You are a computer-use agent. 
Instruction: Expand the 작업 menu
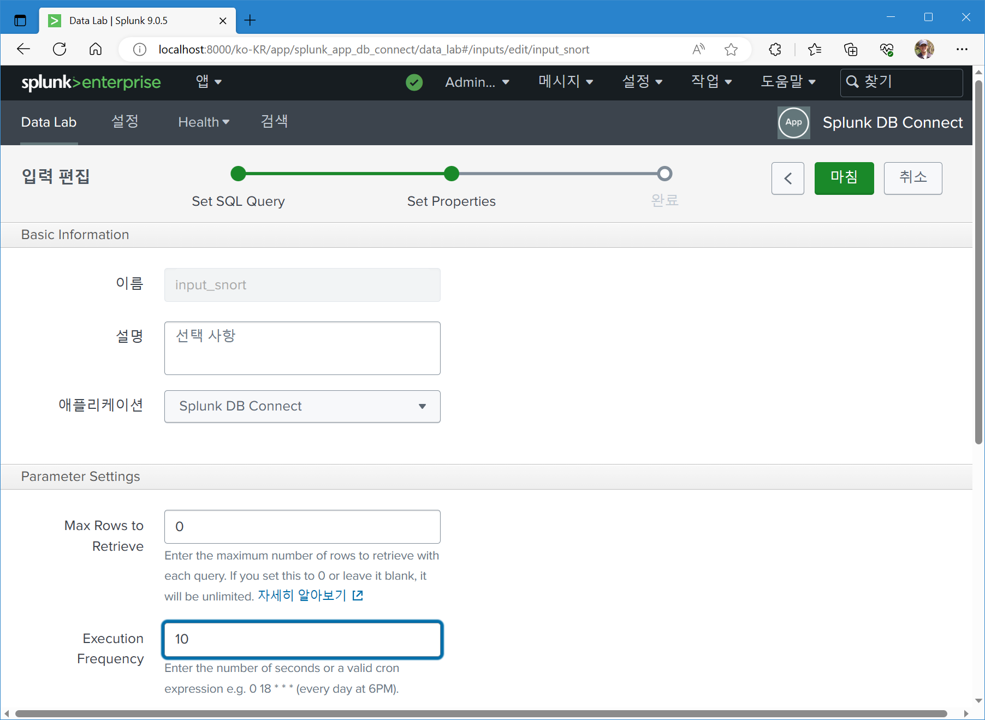tap(711, 82)
